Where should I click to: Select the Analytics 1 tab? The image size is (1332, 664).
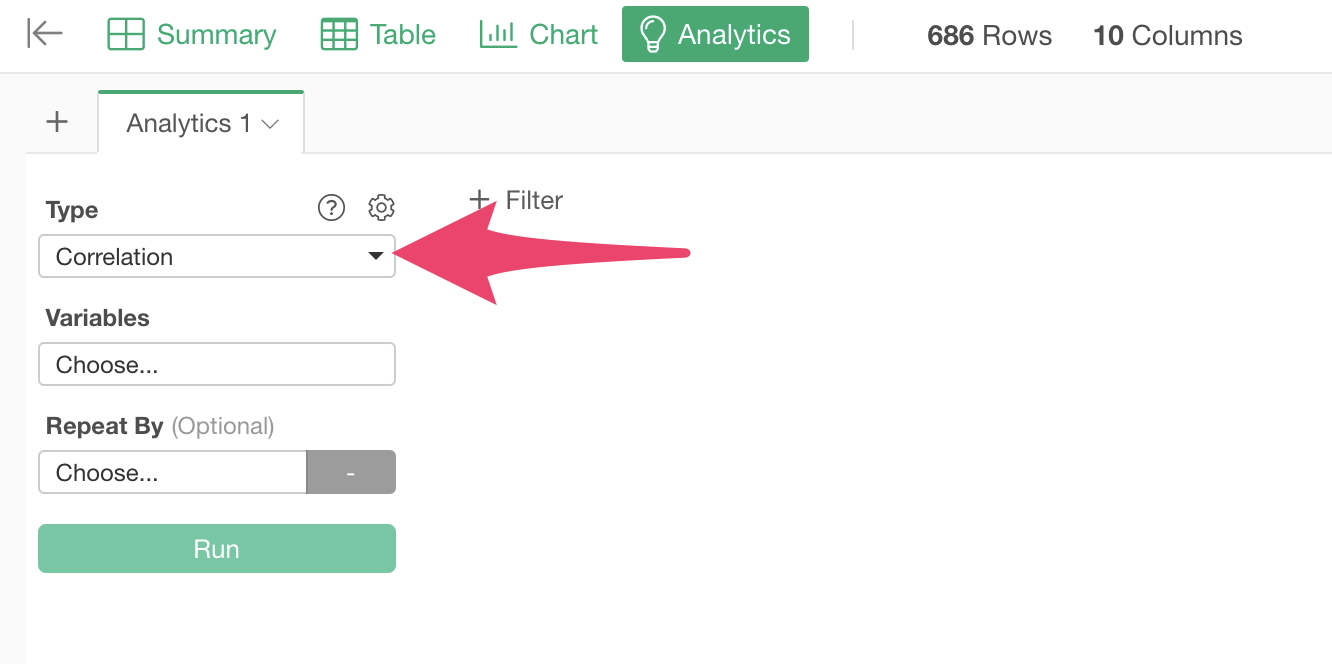201,123
